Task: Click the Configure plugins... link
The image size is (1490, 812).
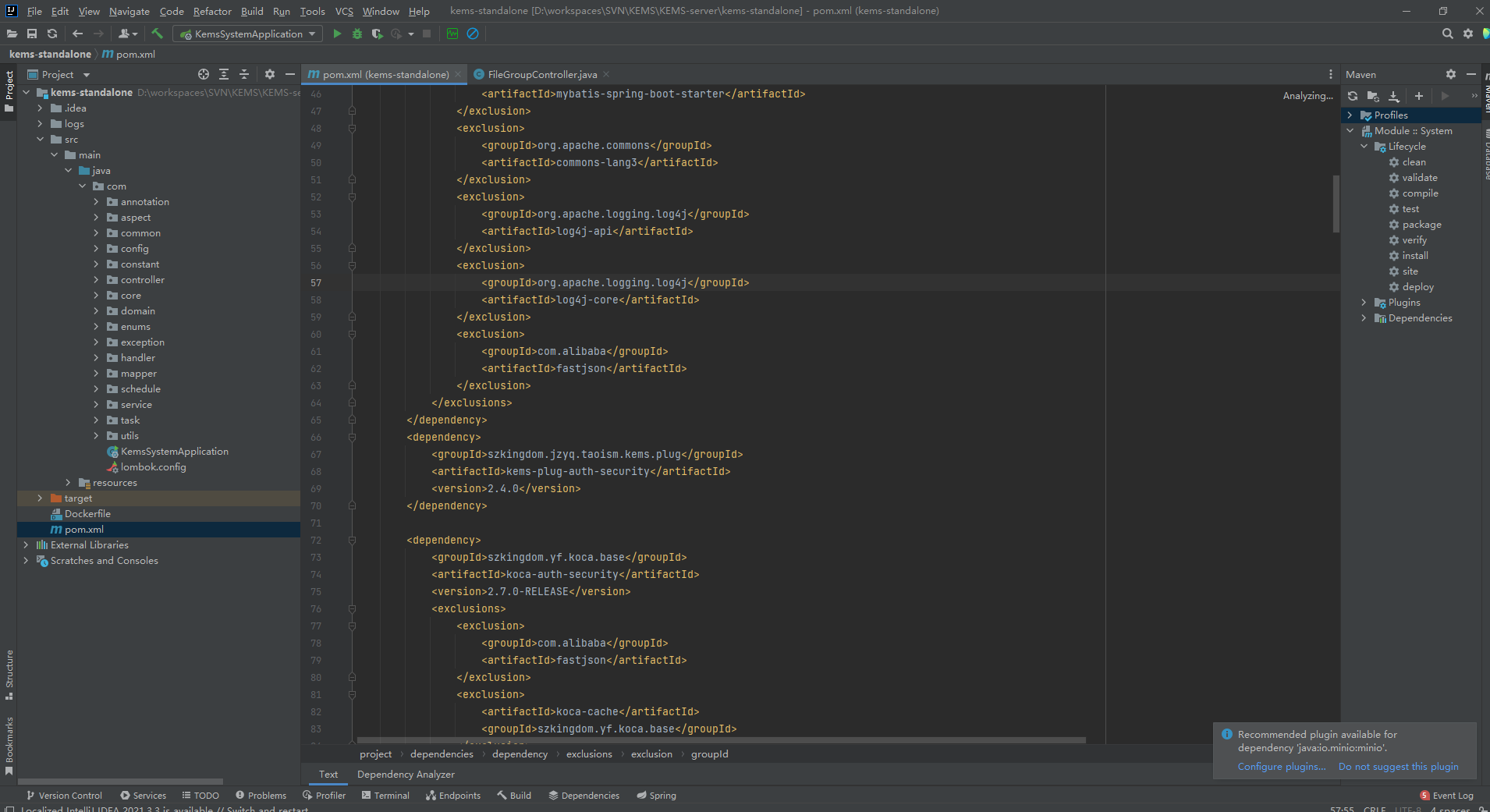Action: tap(1282, 767)
